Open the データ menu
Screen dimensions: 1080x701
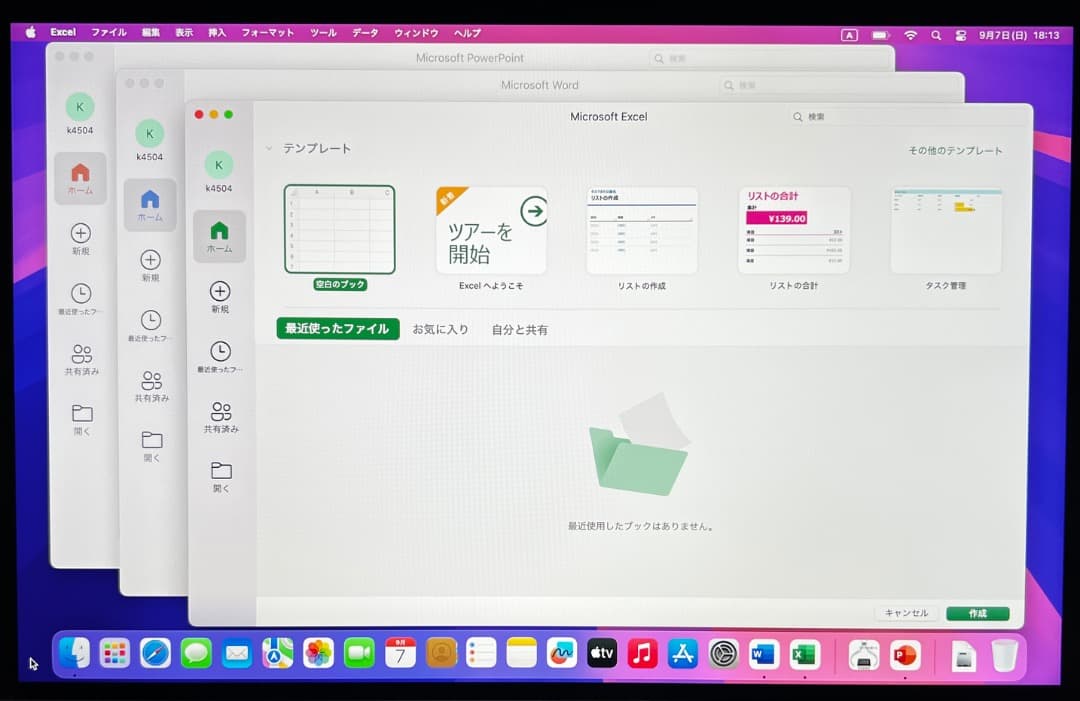coord(364,31)
